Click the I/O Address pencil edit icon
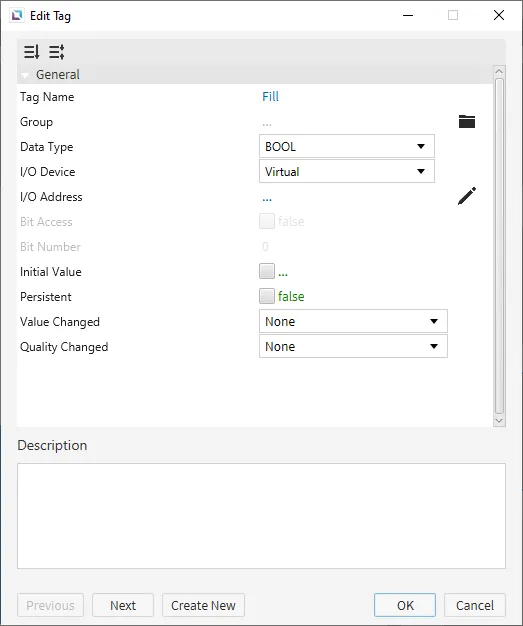The height and width of the screenshot is (626, 523). [x=467, y=196]
